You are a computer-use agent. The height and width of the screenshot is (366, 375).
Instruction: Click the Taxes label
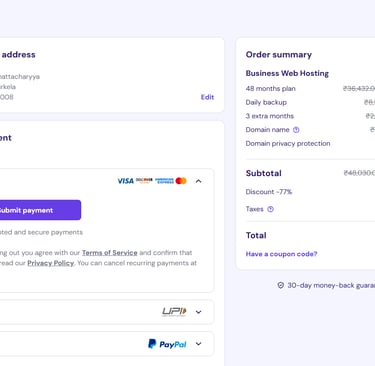tap(255, 209)
